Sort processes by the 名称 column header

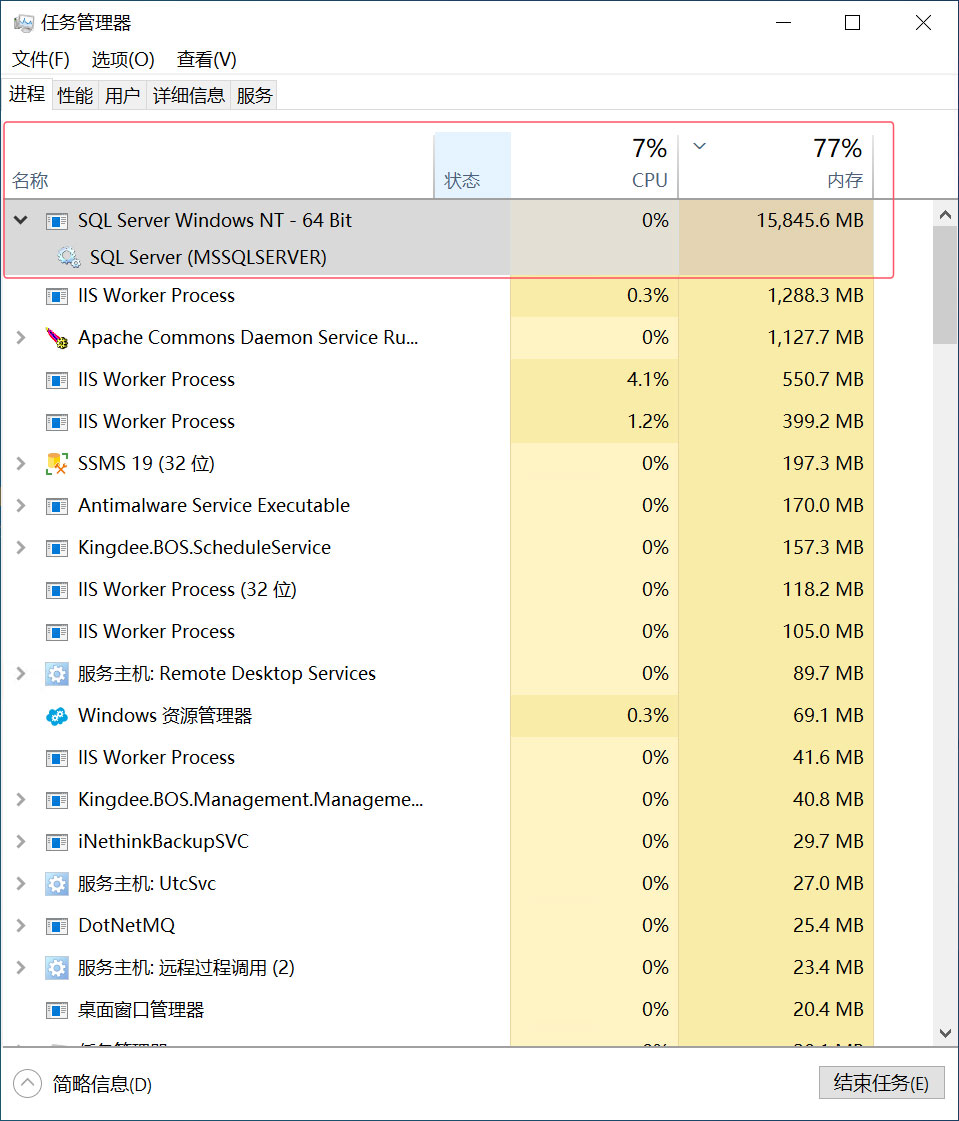(x=218, y=164)
